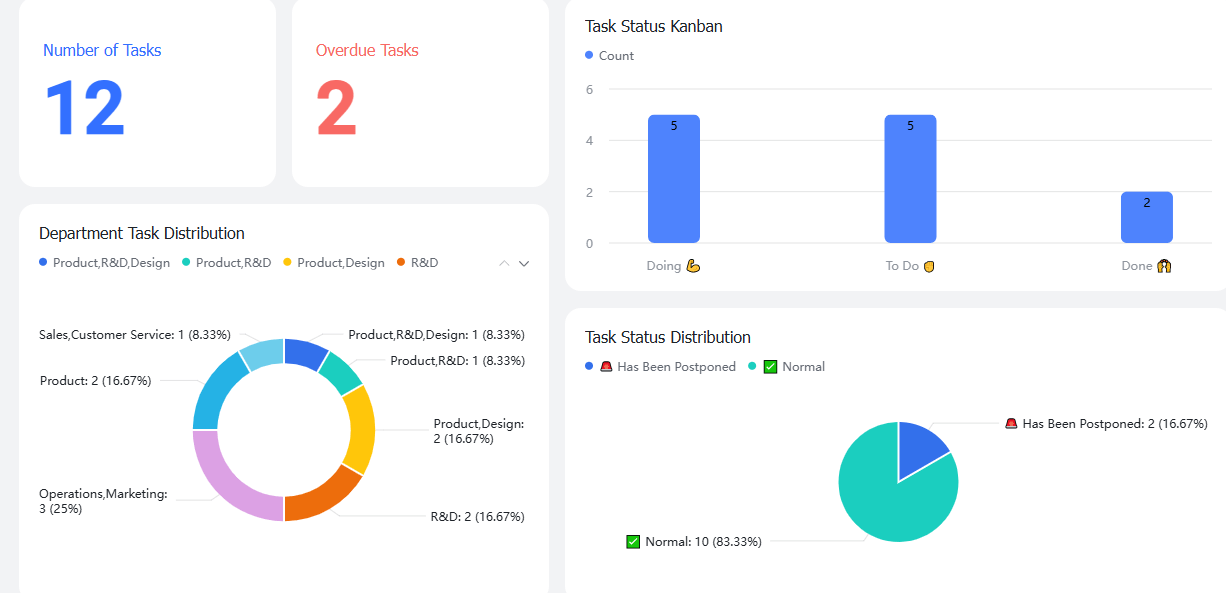Toggle the Product,R&D legend entry
The width and height of the screenshot is (1226, 593).
pyautogui.click(x=226, y=263)
